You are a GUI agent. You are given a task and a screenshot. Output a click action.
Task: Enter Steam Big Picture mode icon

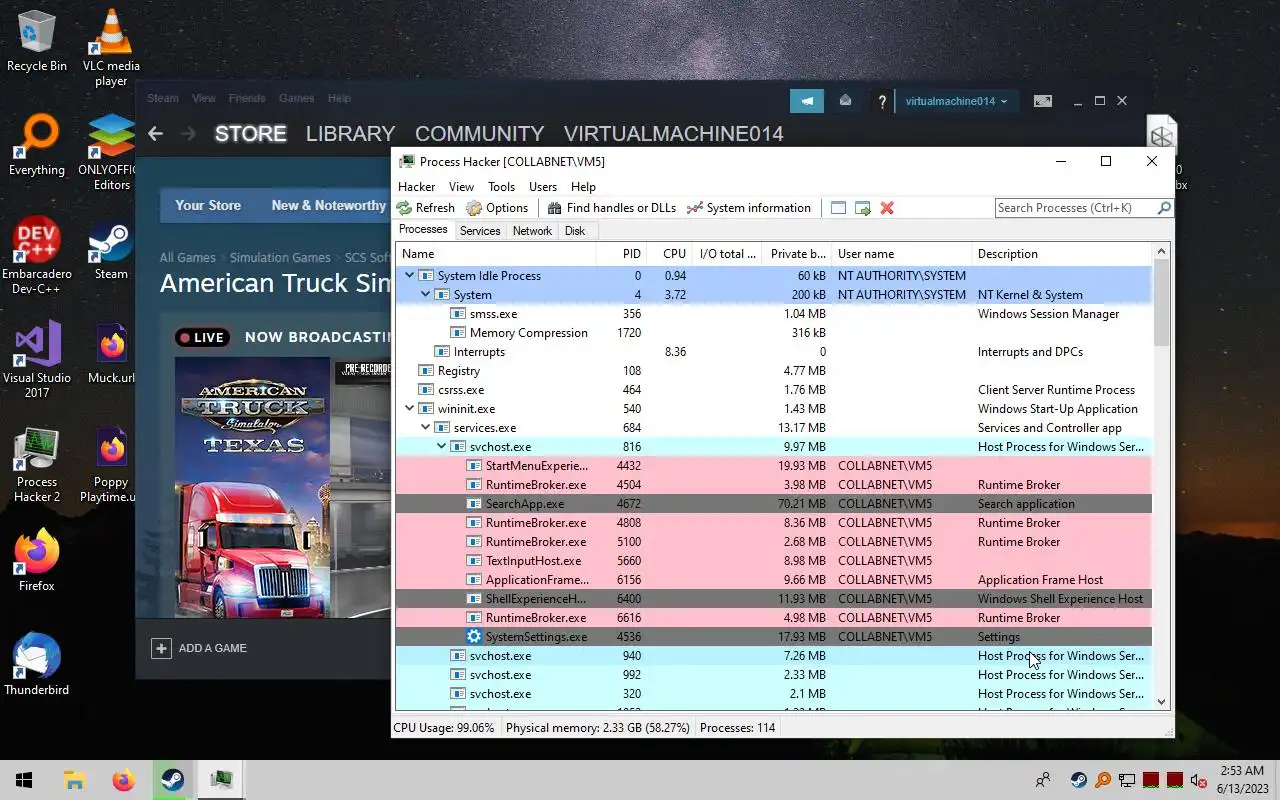[1042, 101]
